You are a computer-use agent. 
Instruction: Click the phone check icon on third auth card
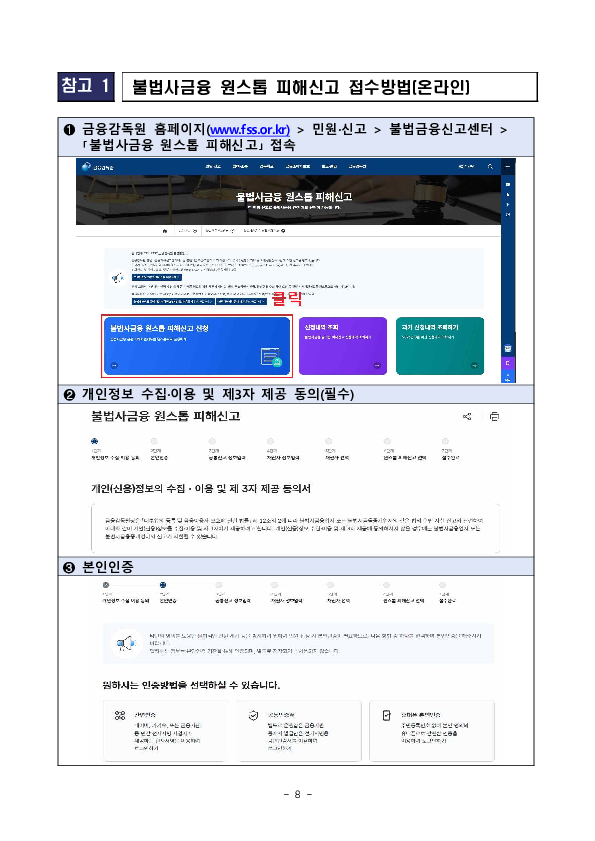point(386,715)
